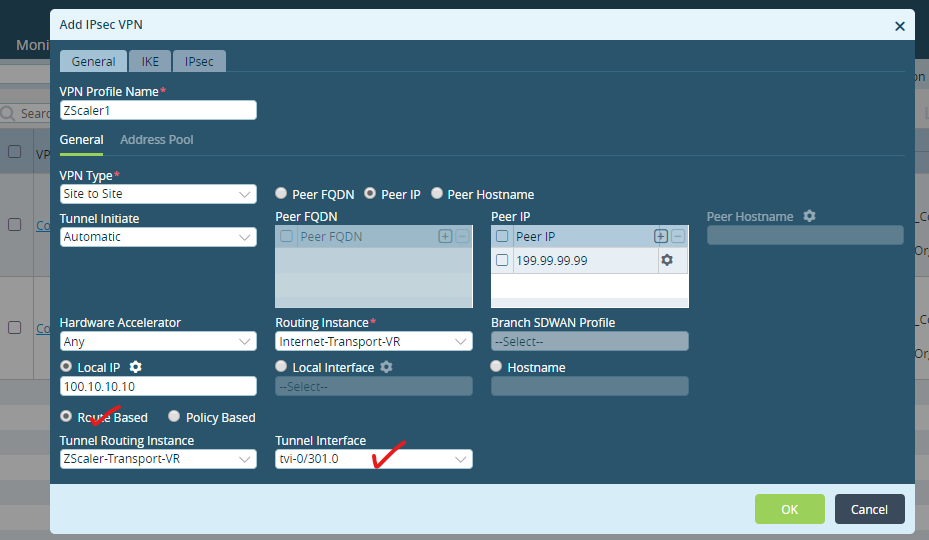The height and width of the screenshot is (540, 929).
Task: Check the Peer FQDN header checkbox
Action: tap(286, 237)
